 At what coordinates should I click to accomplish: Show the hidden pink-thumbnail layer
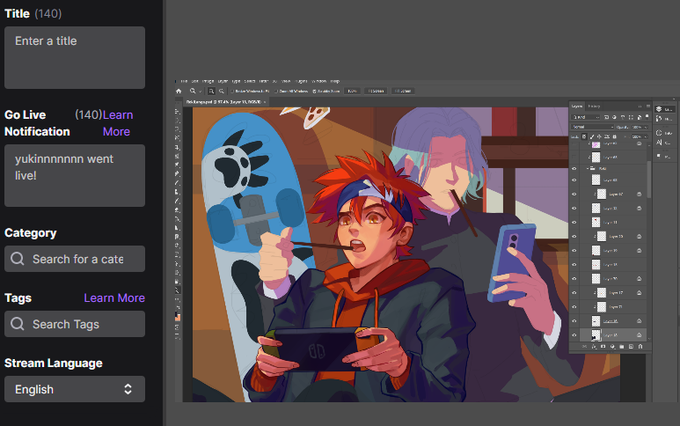pos(574,144)
